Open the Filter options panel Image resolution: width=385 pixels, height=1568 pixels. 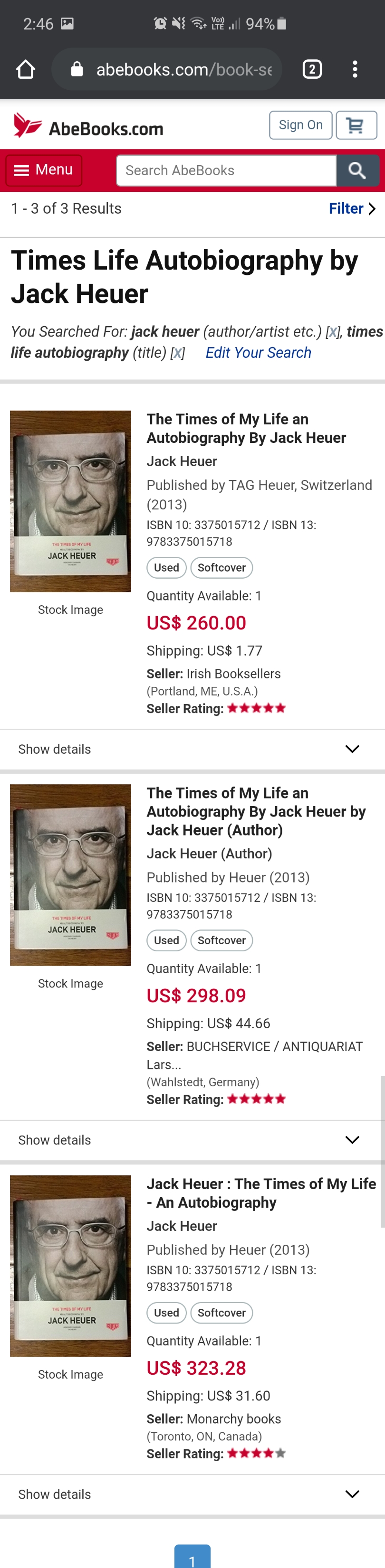point(352,209)
